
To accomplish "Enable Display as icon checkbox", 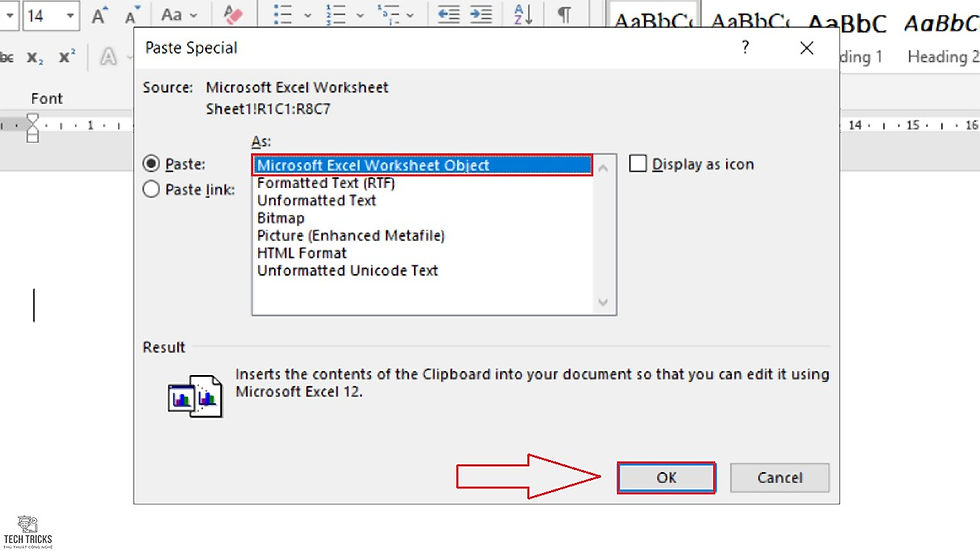I will pyautogui.click(x=638, y=164).
